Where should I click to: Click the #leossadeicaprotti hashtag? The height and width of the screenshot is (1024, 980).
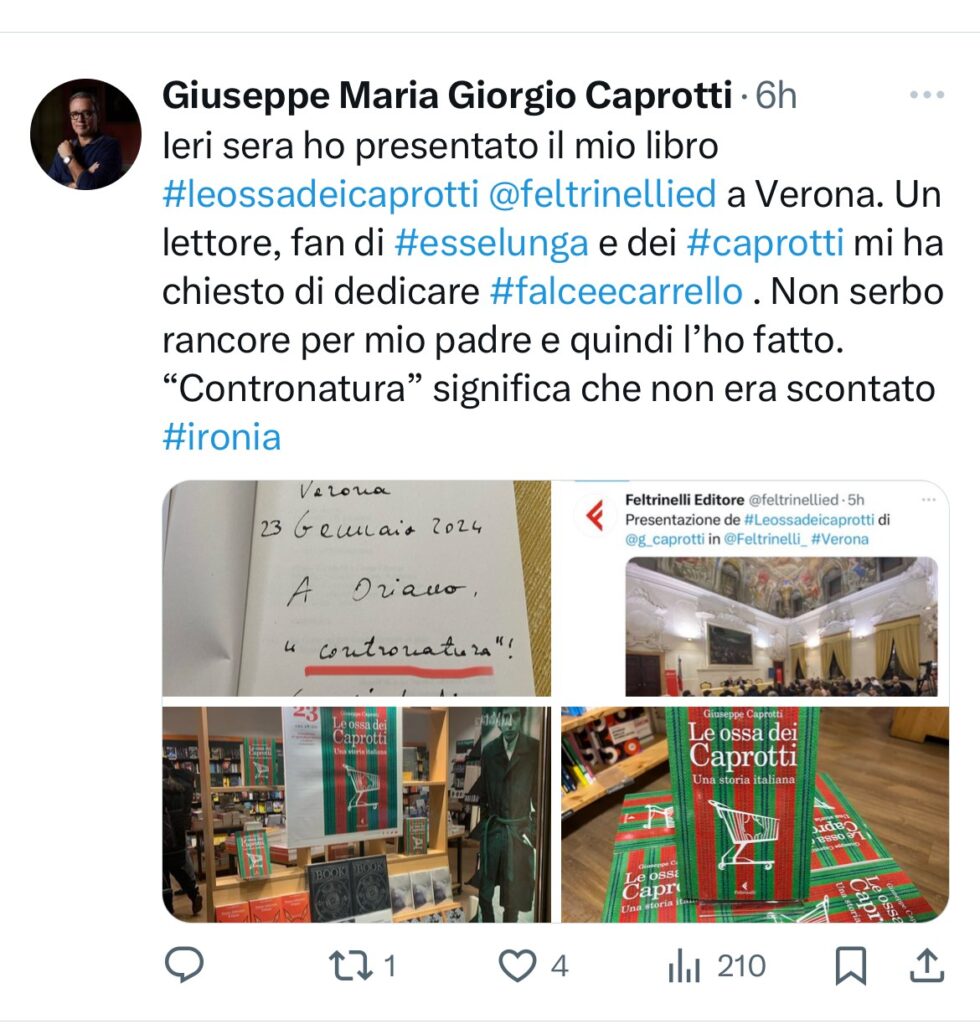[321, 194]
